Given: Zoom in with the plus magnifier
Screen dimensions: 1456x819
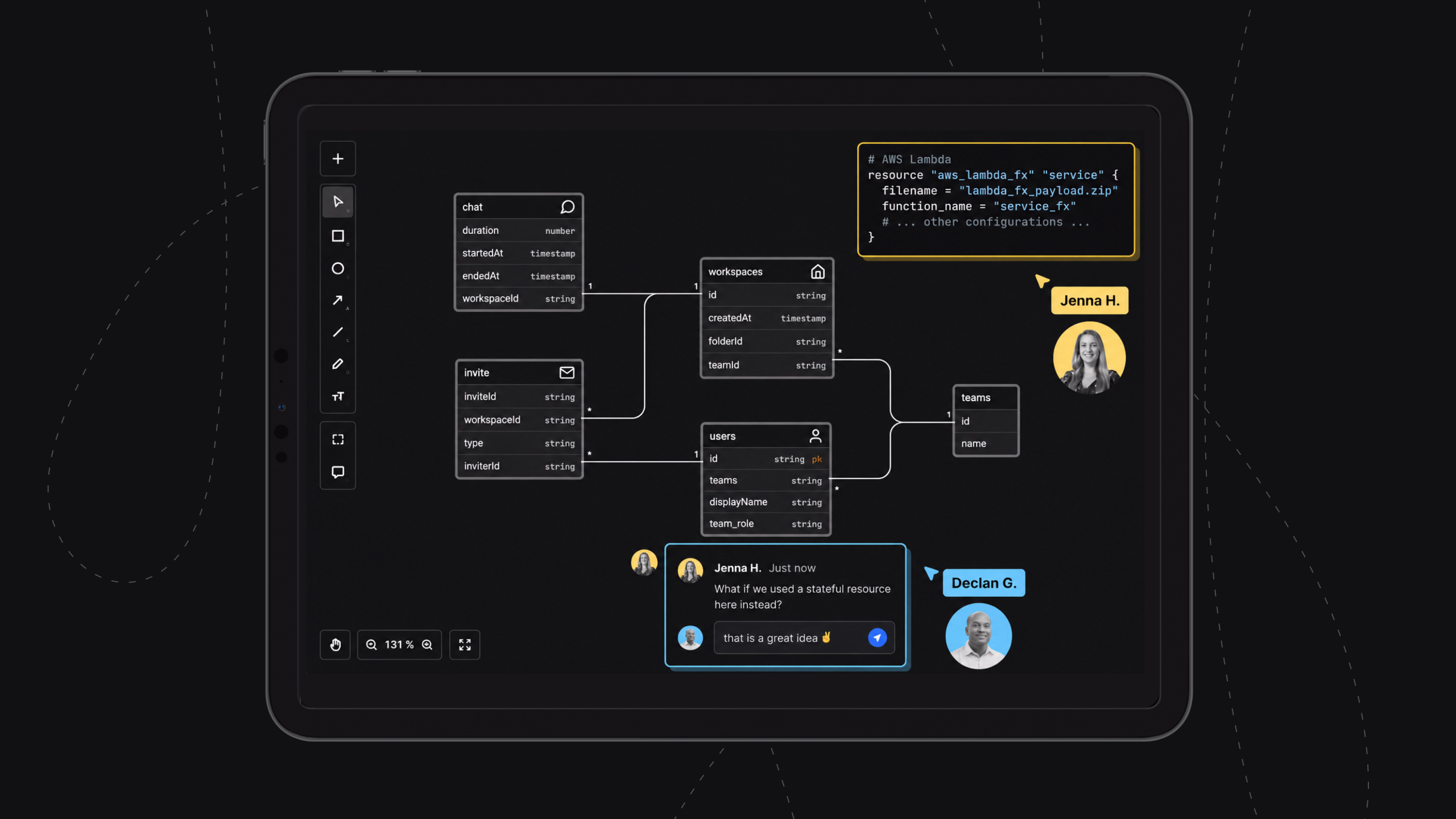Looking at the screenshot, I should [x=427, y=644].
